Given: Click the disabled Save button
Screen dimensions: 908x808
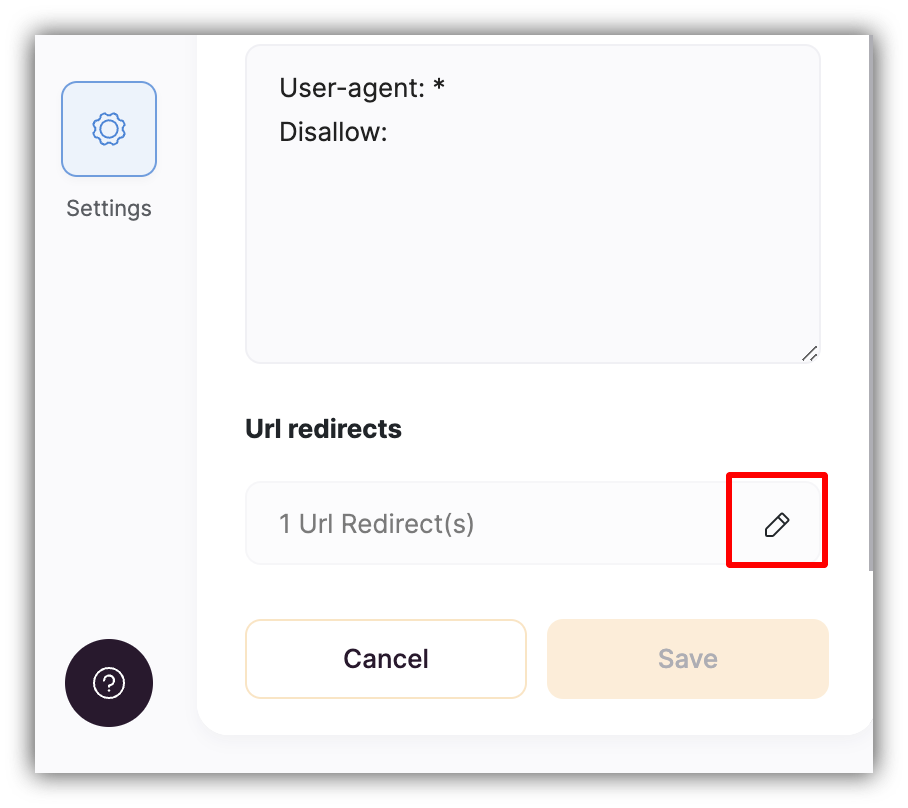Looking at the screenshot, I should (x=687, y=658).
